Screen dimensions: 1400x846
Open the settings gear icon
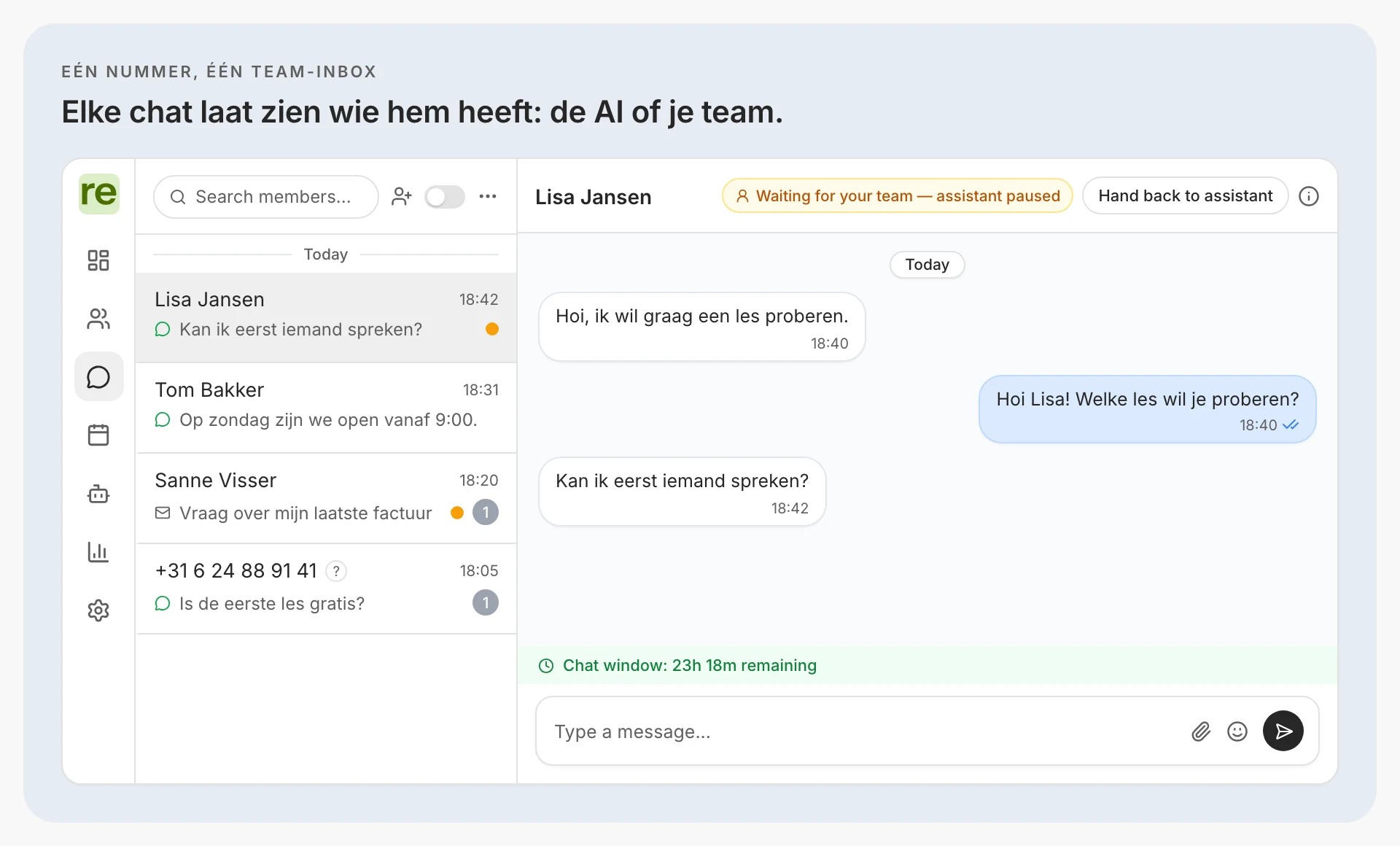[x=98, y=610]
